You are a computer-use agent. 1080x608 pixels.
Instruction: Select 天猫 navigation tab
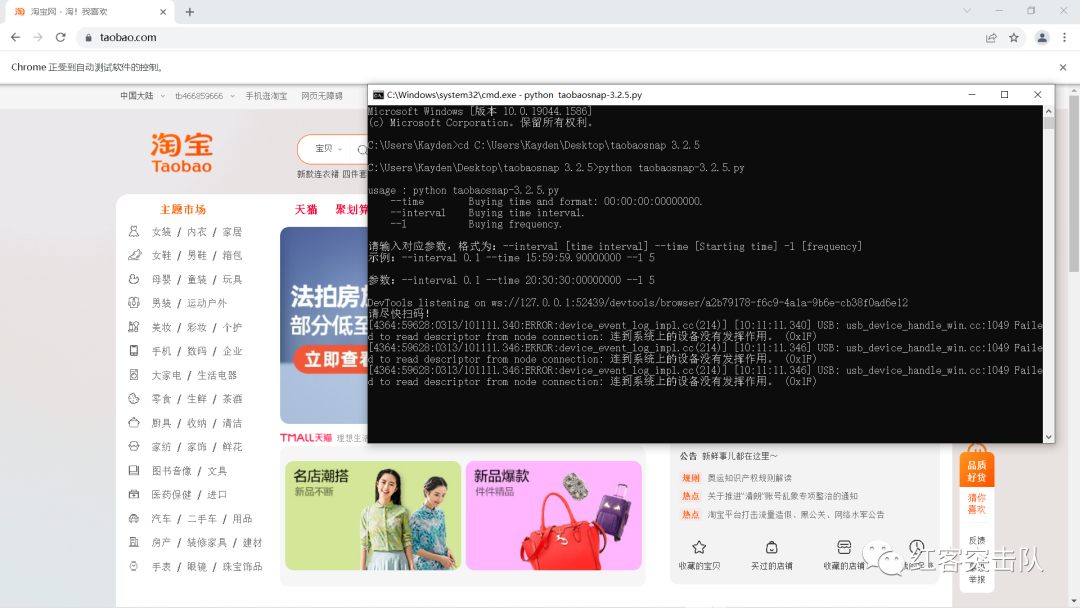click(x=306, y=209)
